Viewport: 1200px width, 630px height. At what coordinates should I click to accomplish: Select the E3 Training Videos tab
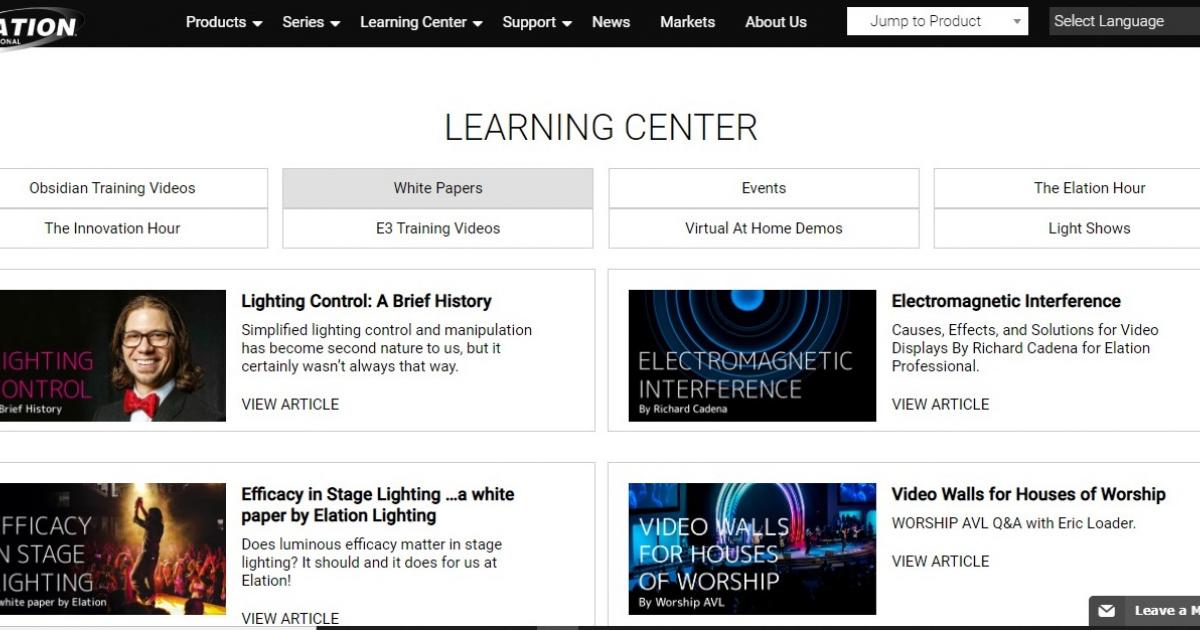[x=438, y=228]
